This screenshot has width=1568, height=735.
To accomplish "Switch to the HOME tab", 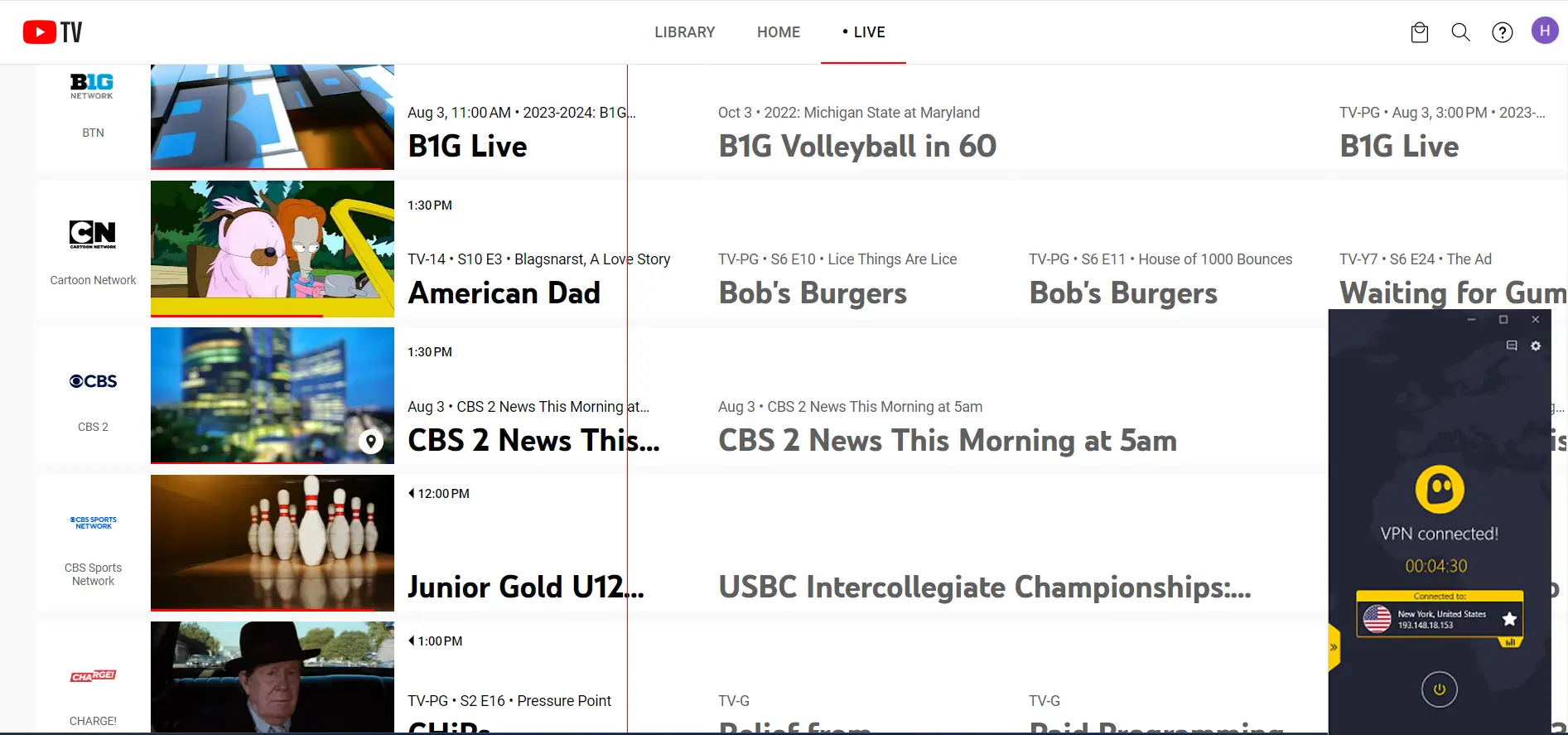I will [x=778, y=32].
